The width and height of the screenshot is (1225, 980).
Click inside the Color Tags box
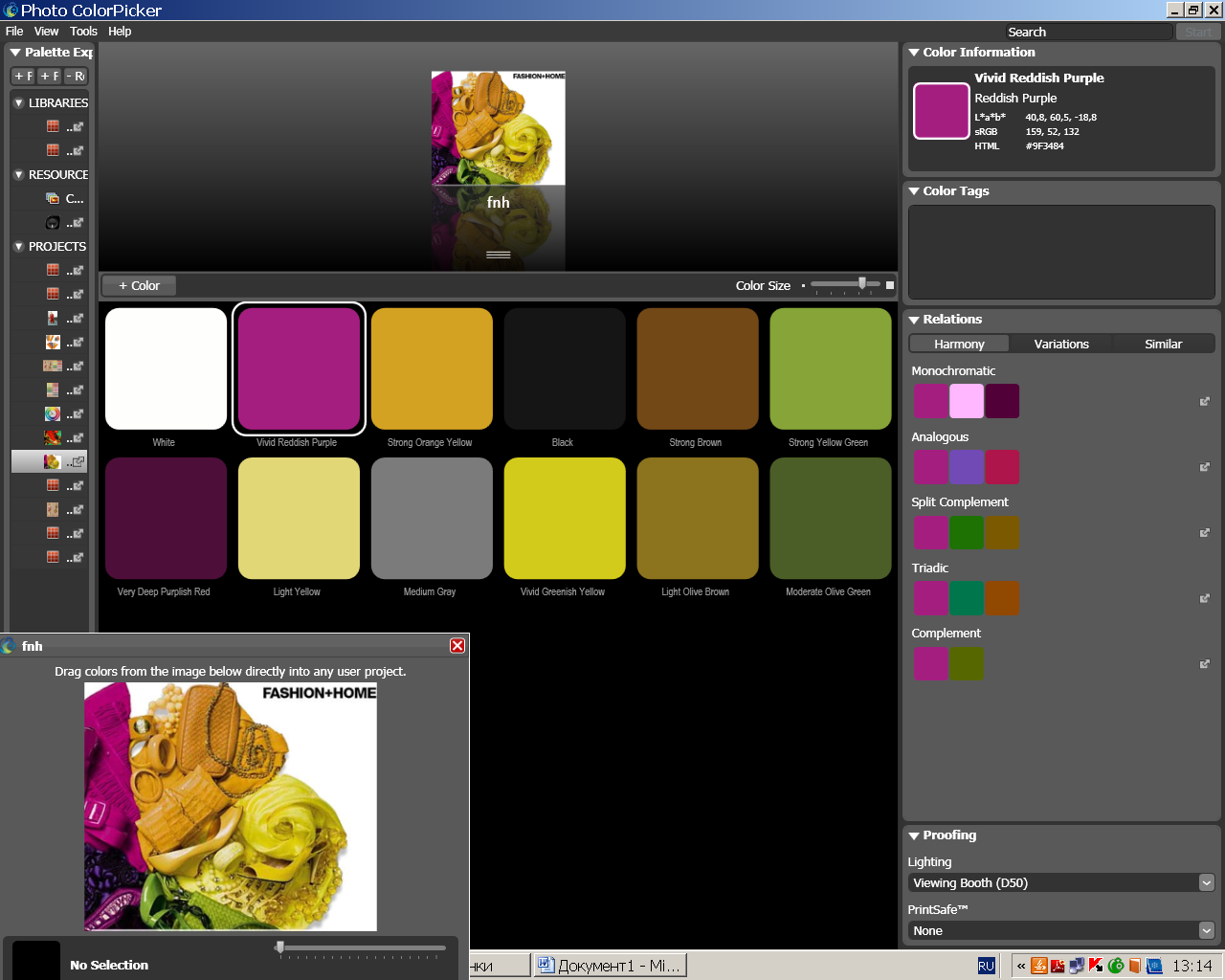pyautogui.click(x=1061, y=252)
